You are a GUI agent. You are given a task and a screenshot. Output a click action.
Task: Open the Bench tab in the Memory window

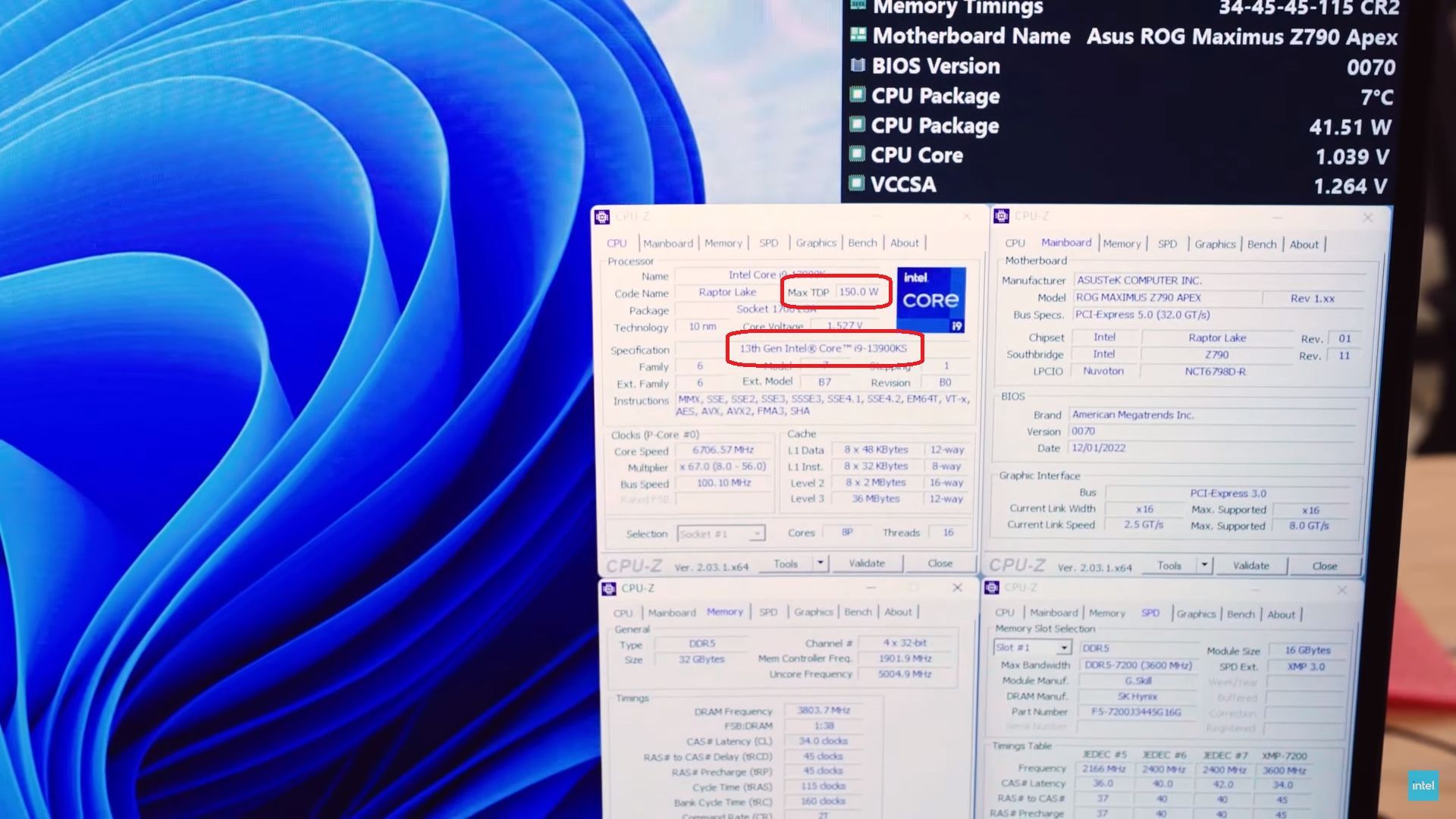pyautogui.click(x=858, y=612)
